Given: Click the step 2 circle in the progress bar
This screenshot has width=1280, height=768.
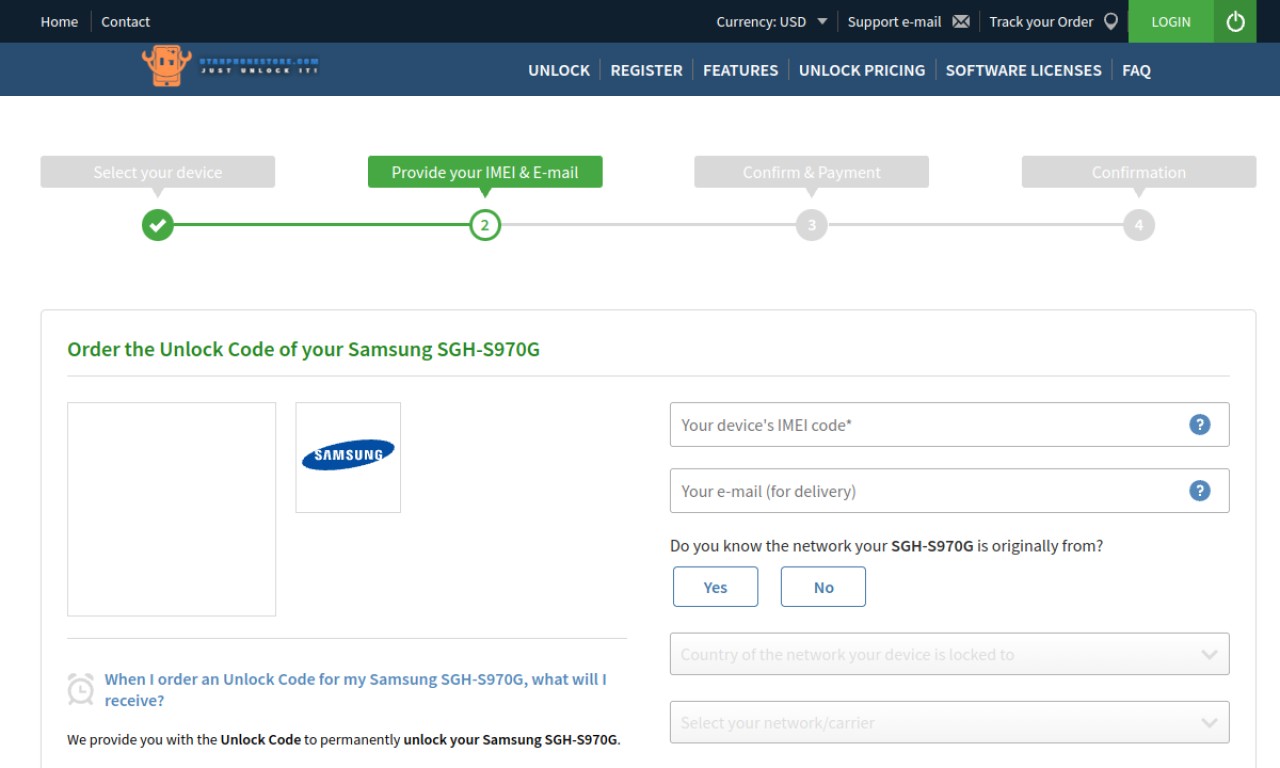Looking at the screenshot, I should coord(485,225).
